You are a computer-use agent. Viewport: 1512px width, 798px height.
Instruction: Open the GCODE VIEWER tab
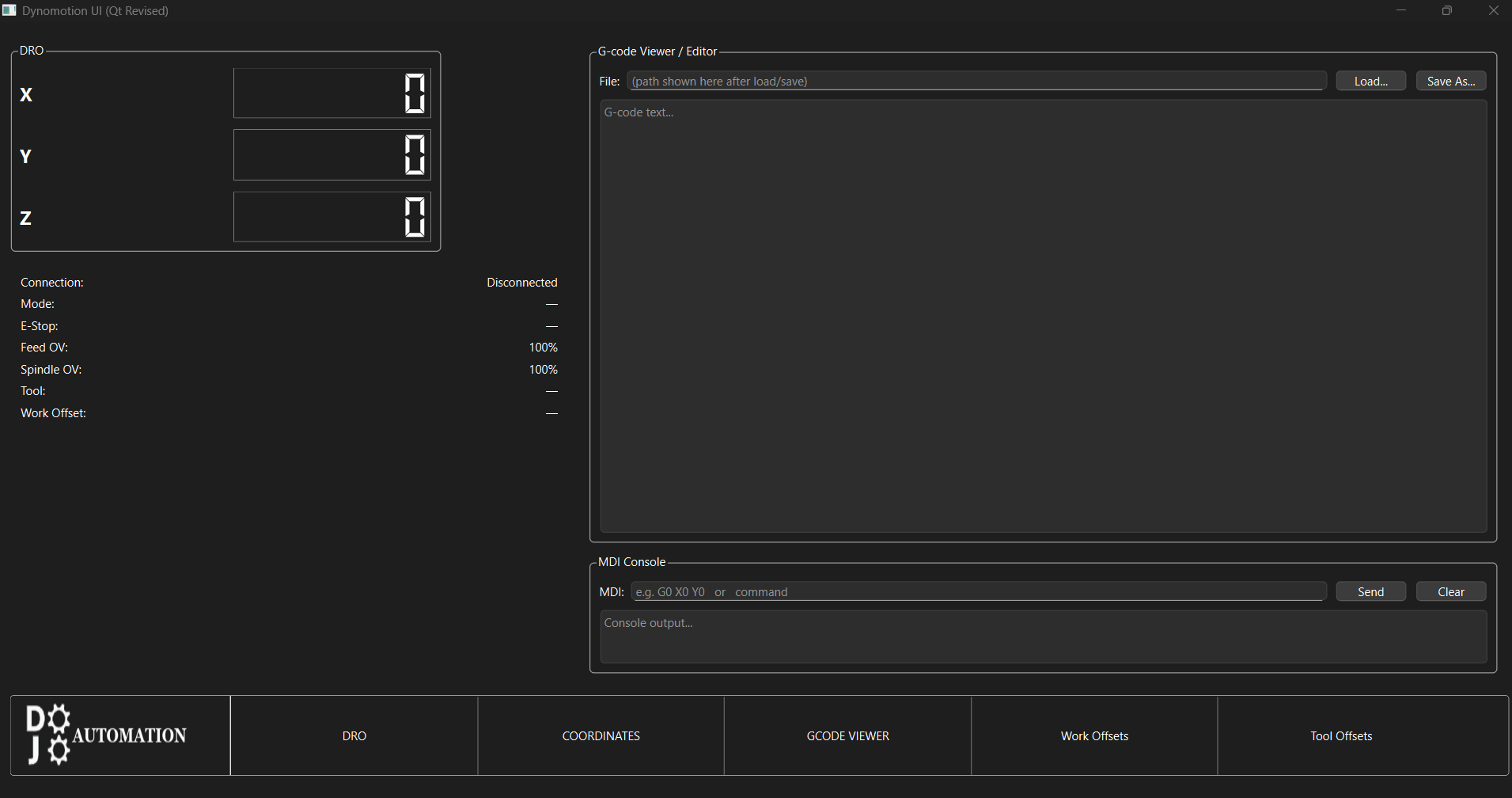[847, 735]
